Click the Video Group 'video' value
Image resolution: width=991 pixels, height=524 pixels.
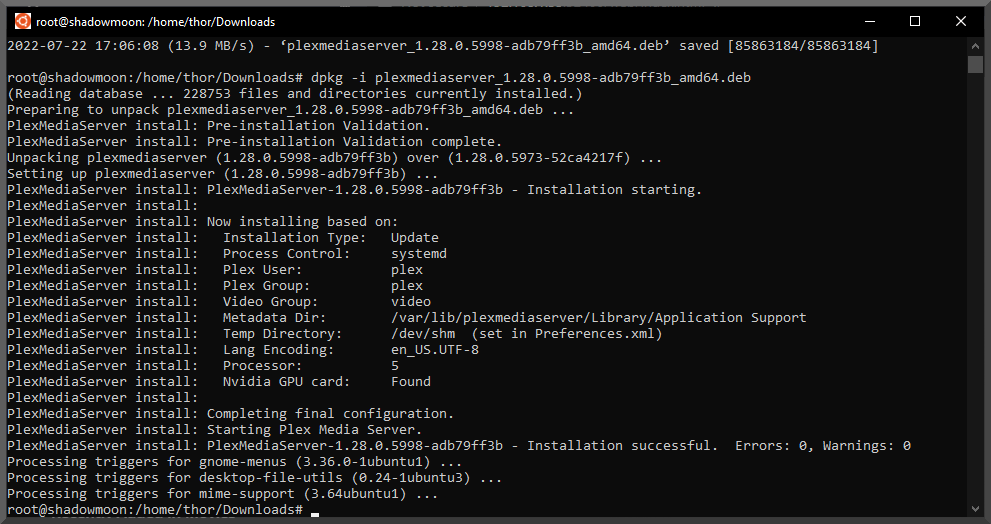(411, 302)
